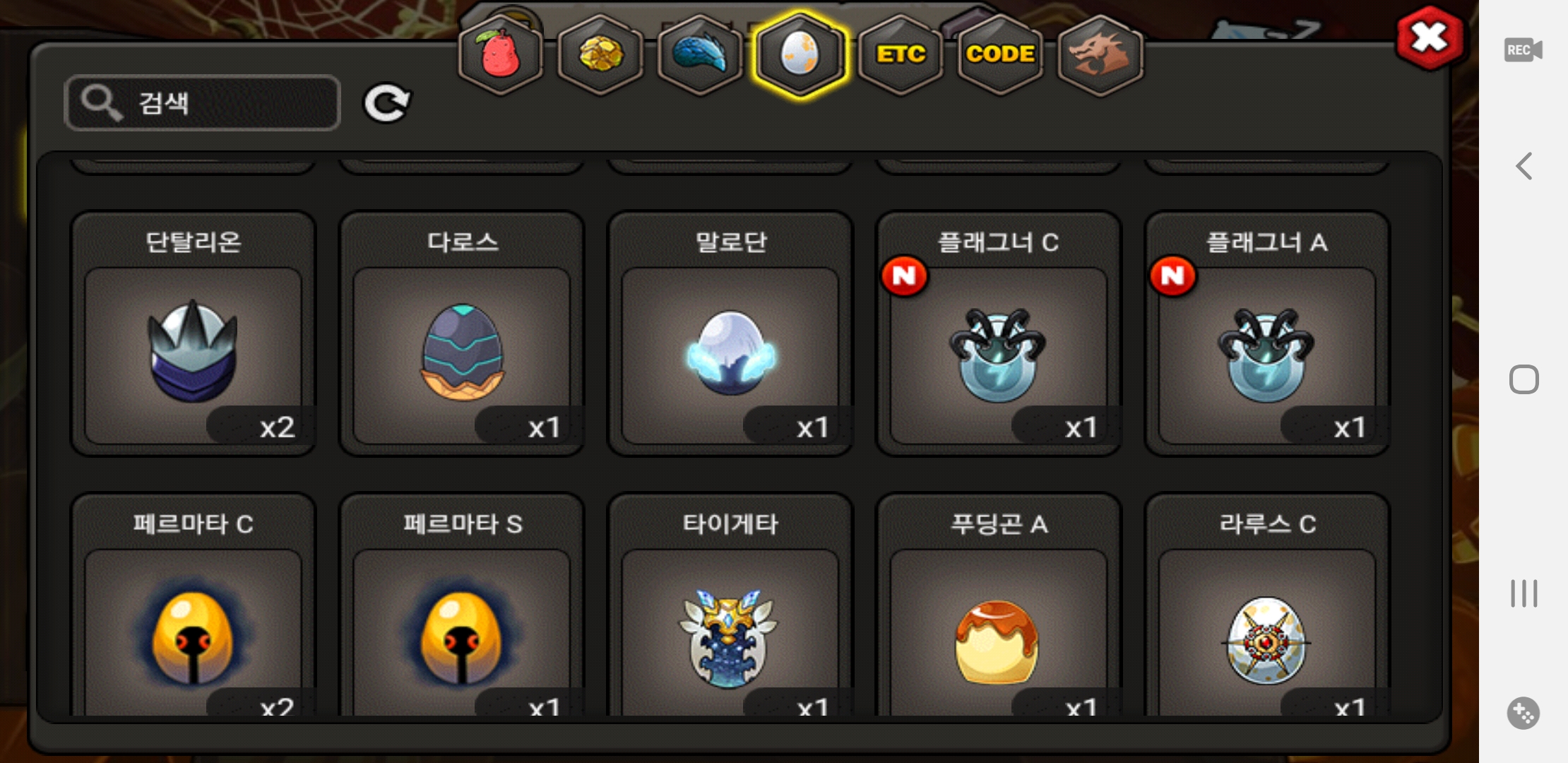Pick the 타이게타 egg
Screen dimensions: 1568x763
(x=730, y=606)
